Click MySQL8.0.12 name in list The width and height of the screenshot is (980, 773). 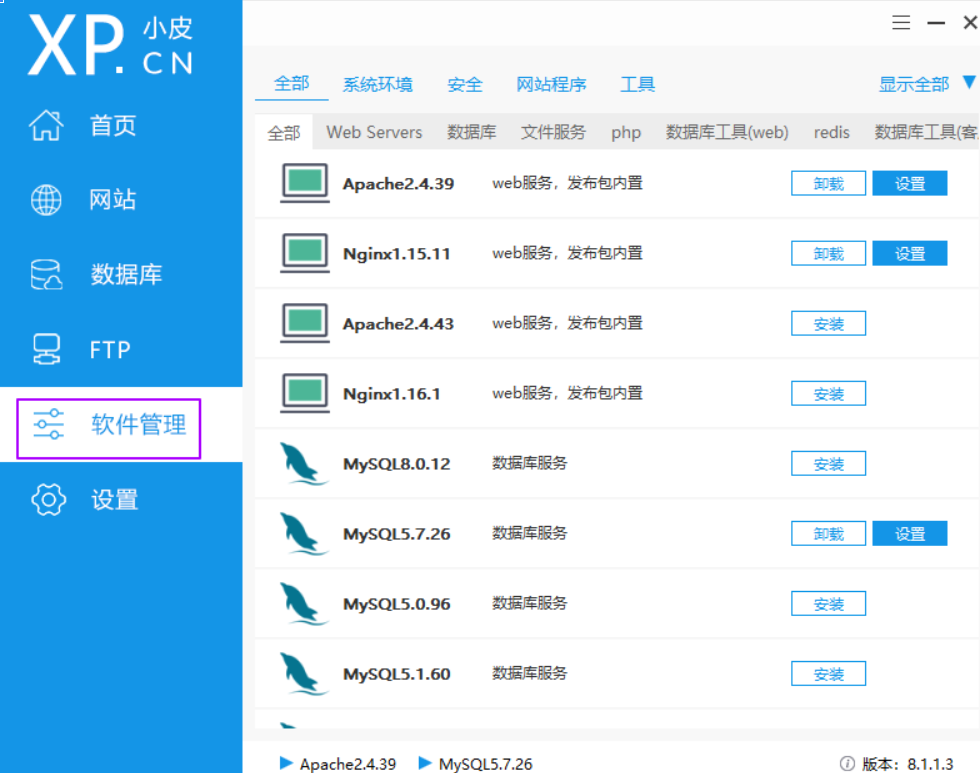396,464
